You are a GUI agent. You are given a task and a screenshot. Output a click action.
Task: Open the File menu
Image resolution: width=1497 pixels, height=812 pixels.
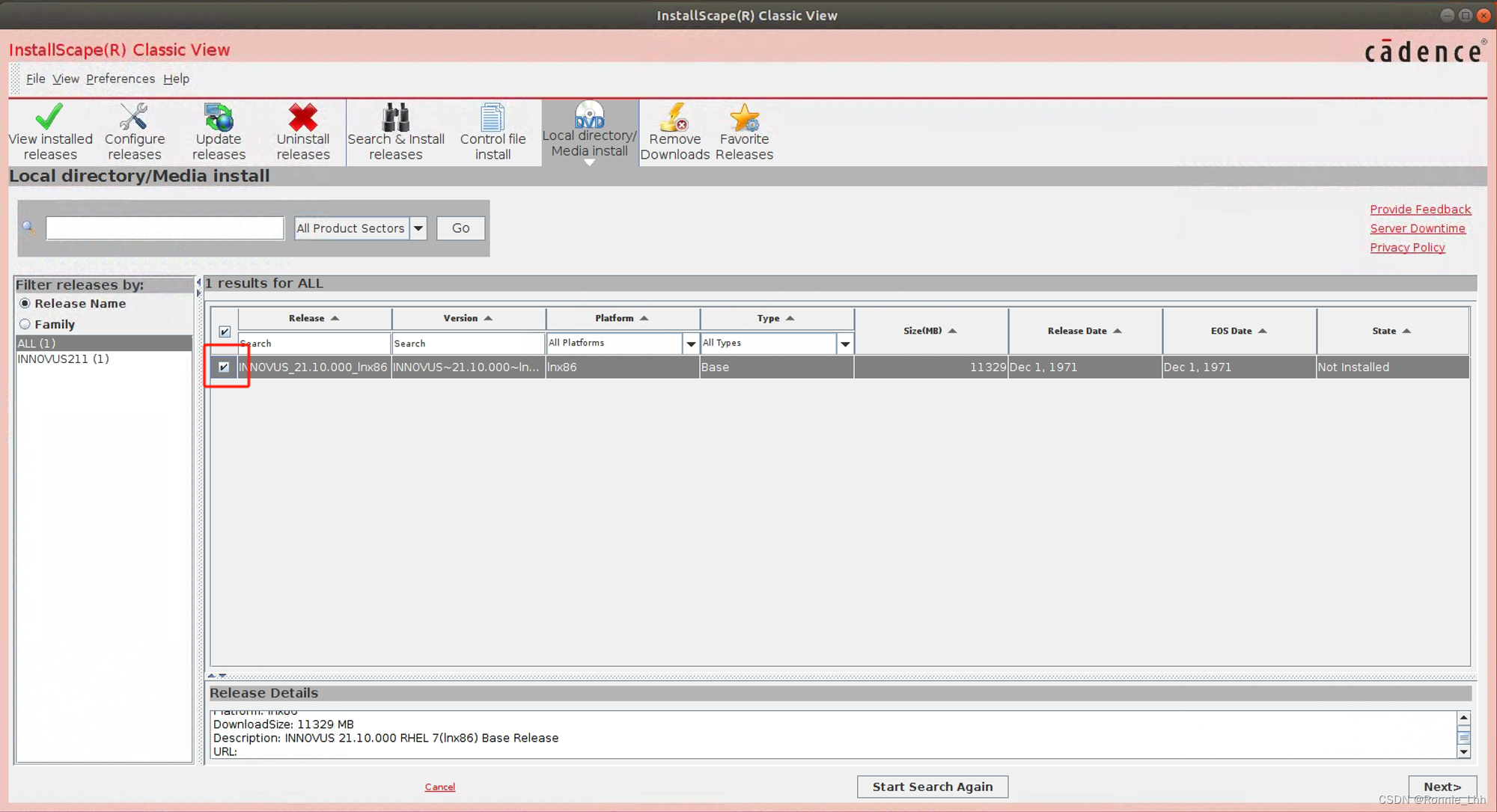[35, 79]
